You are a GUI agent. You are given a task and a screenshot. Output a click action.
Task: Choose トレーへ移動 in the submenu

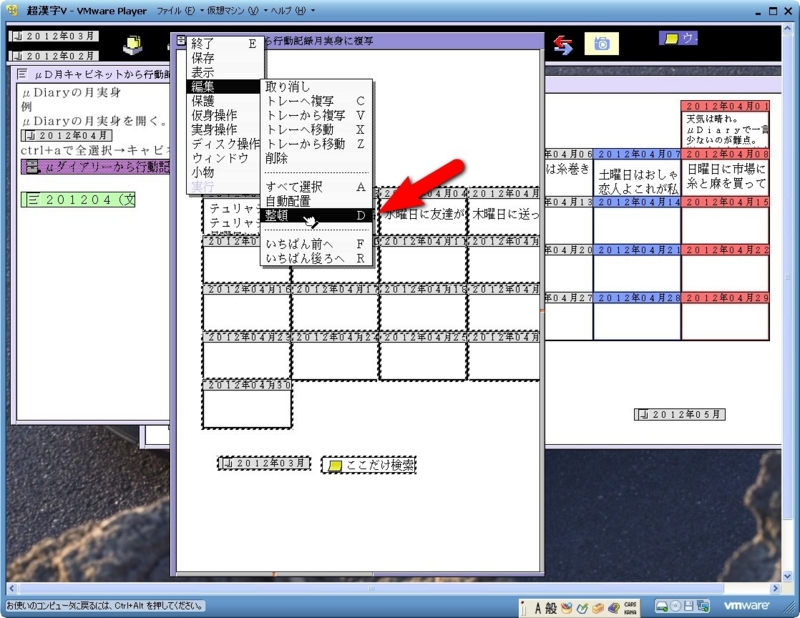(x=316, y=130)
